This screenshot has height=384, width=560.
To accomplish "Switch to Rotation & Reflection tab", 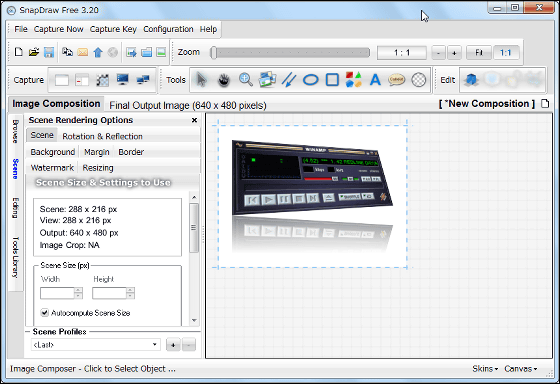I will 102,136.
